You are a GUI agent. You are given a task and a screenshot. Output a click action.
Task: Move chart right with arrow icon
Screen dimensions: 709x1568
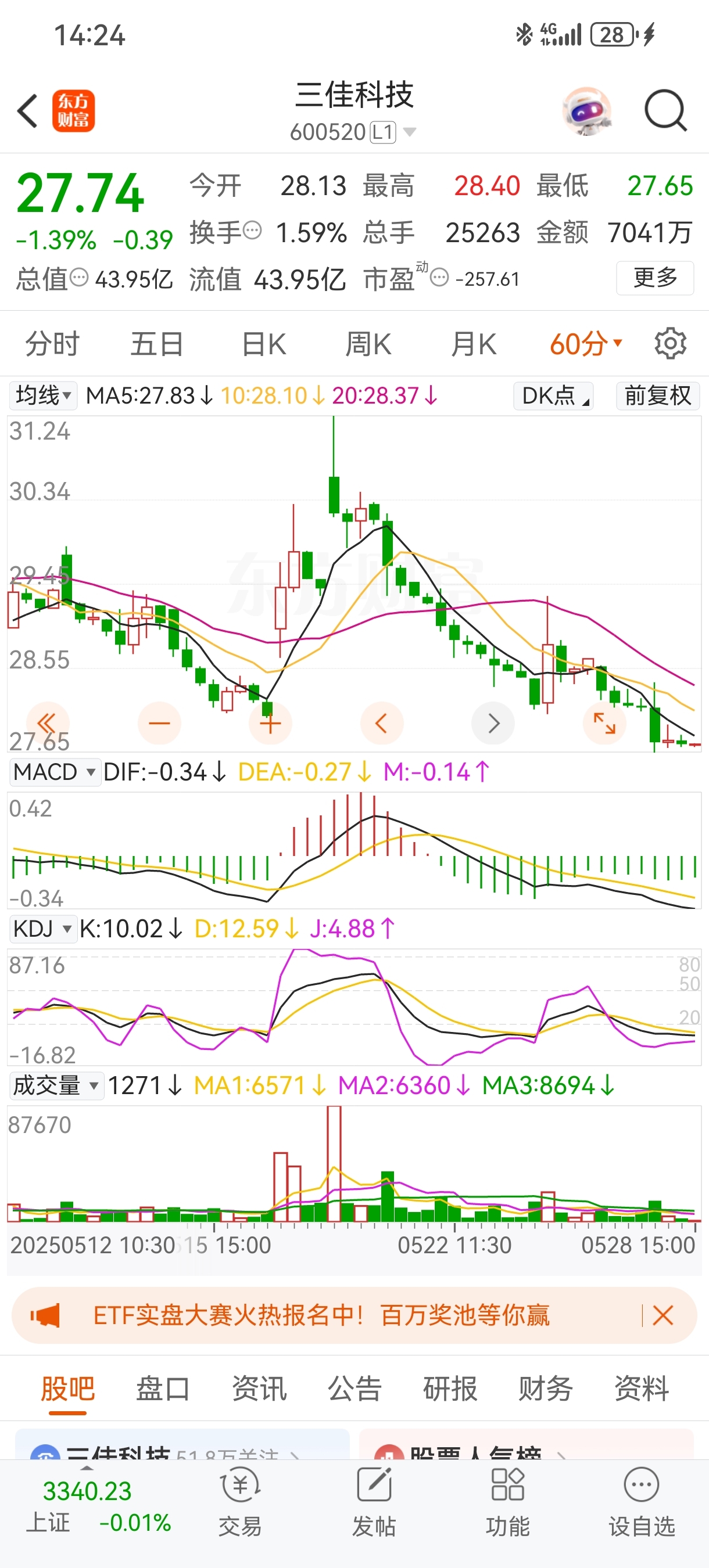pyautogui.click(x=493, y=723)
